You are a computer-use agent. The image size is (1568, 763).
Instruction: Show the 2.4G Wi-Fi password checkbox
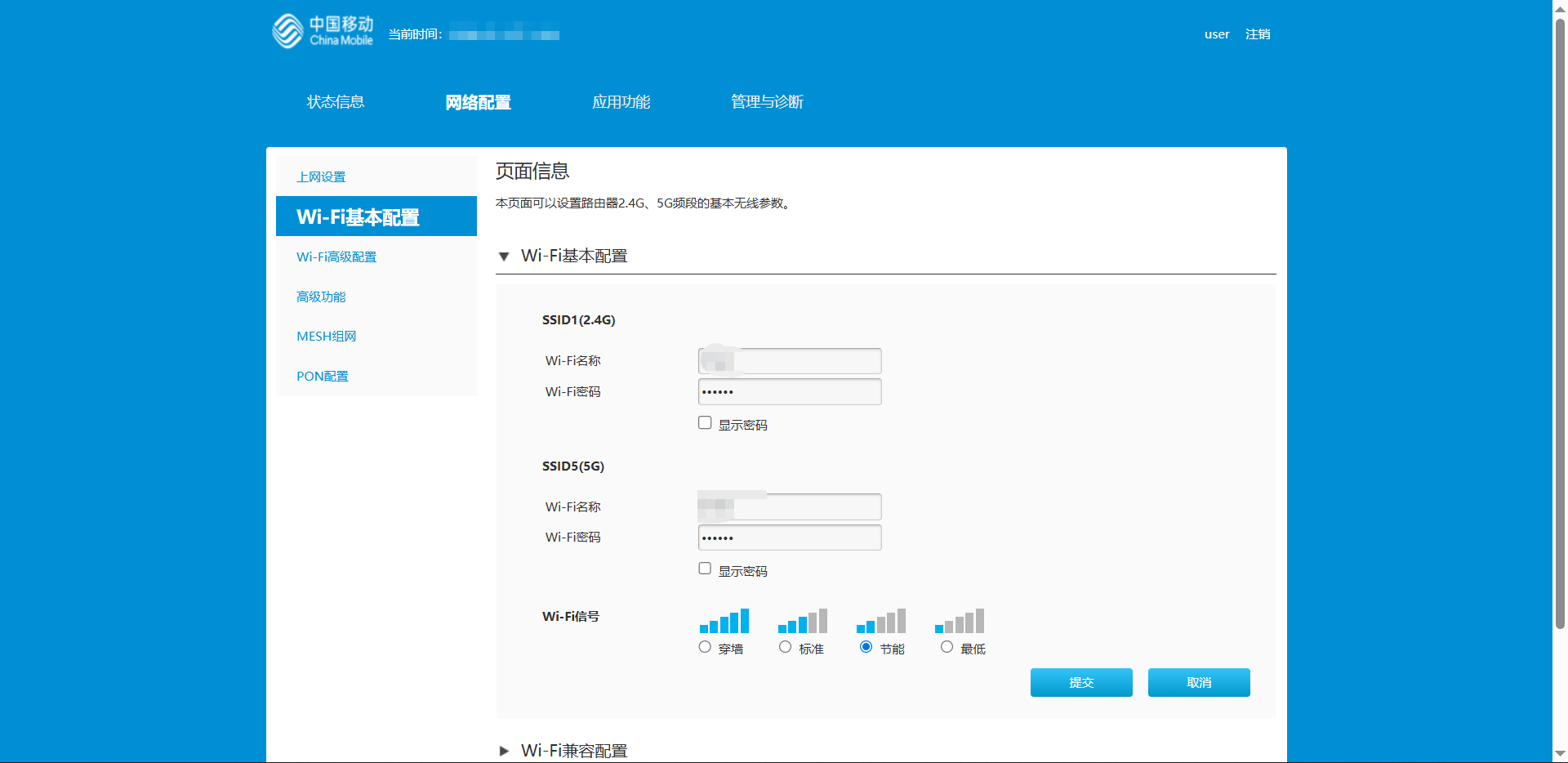click(705, 423)
